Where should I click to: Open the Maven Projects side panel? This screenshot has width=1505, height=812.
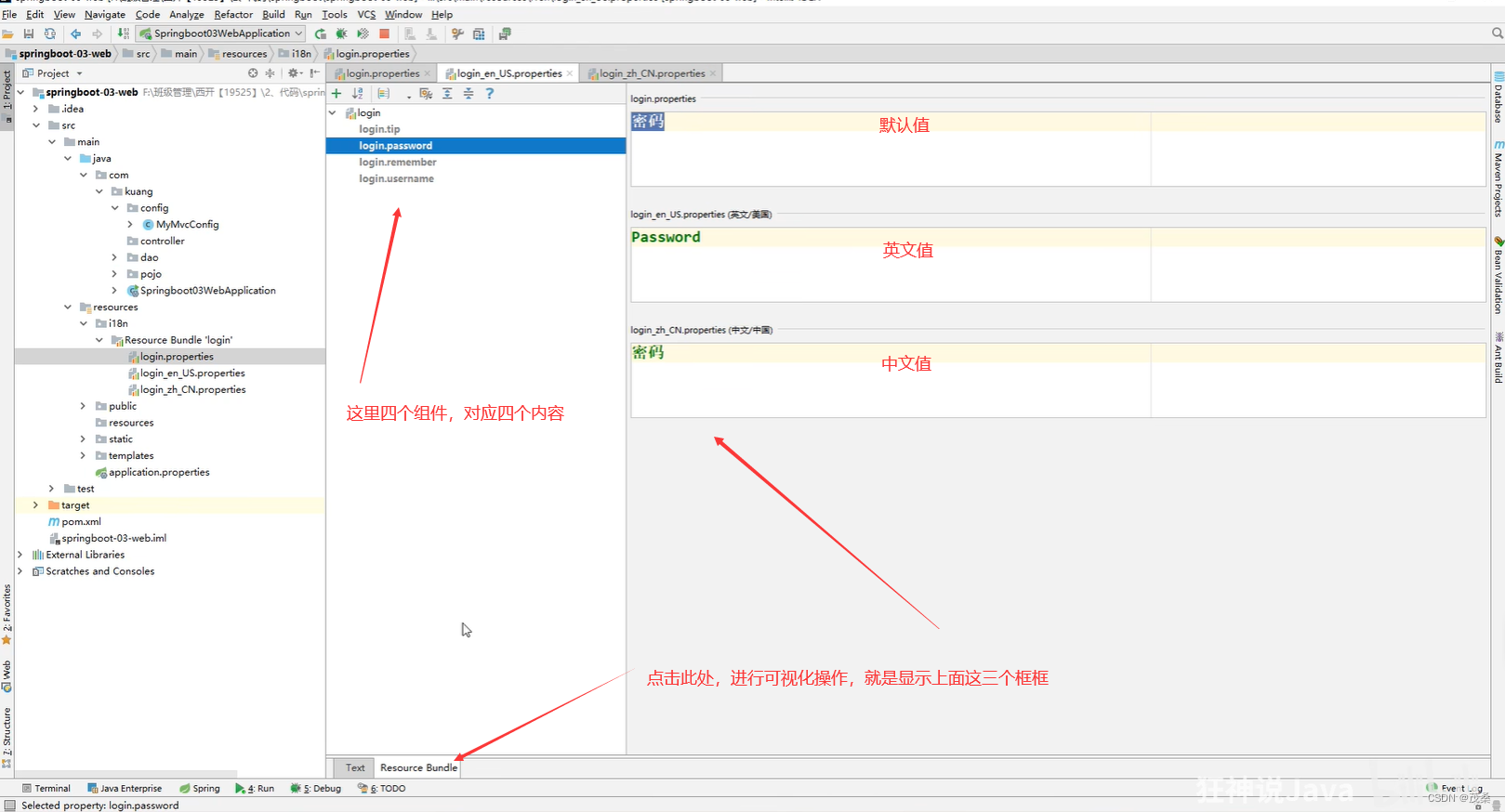pyautogui.click(x=1498, y=177)
